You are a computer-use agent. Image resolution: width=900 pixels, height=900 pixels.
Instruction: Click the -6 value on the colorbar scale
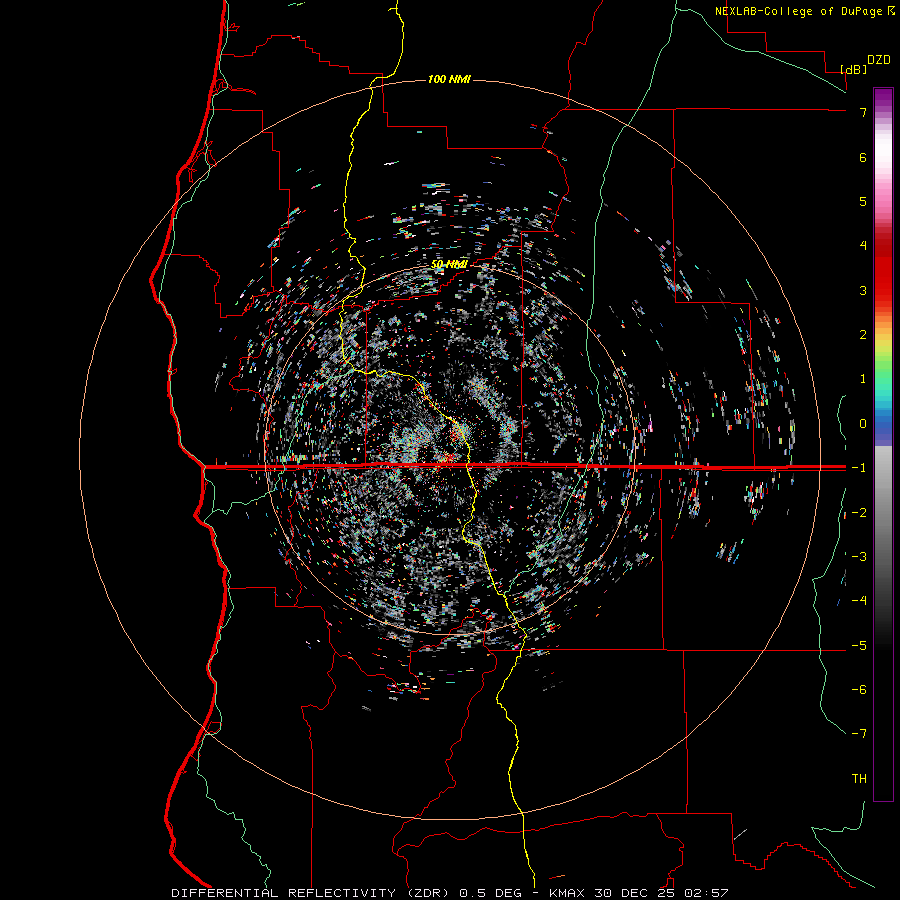[859, 690]
